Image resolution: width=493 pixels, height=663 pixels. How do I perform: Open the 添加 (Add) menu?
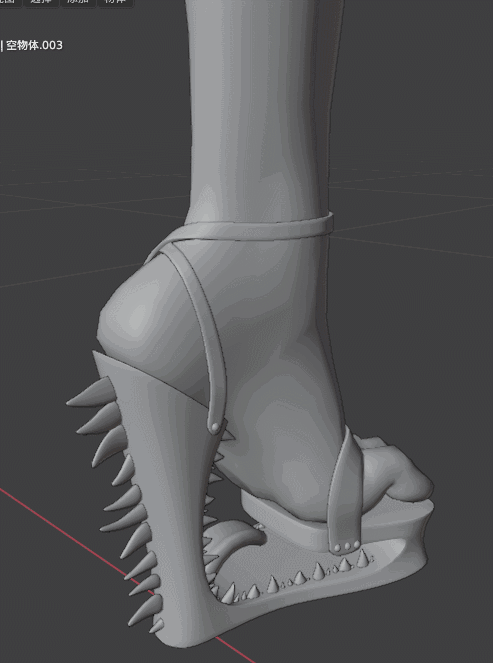(x=78, y=2)
